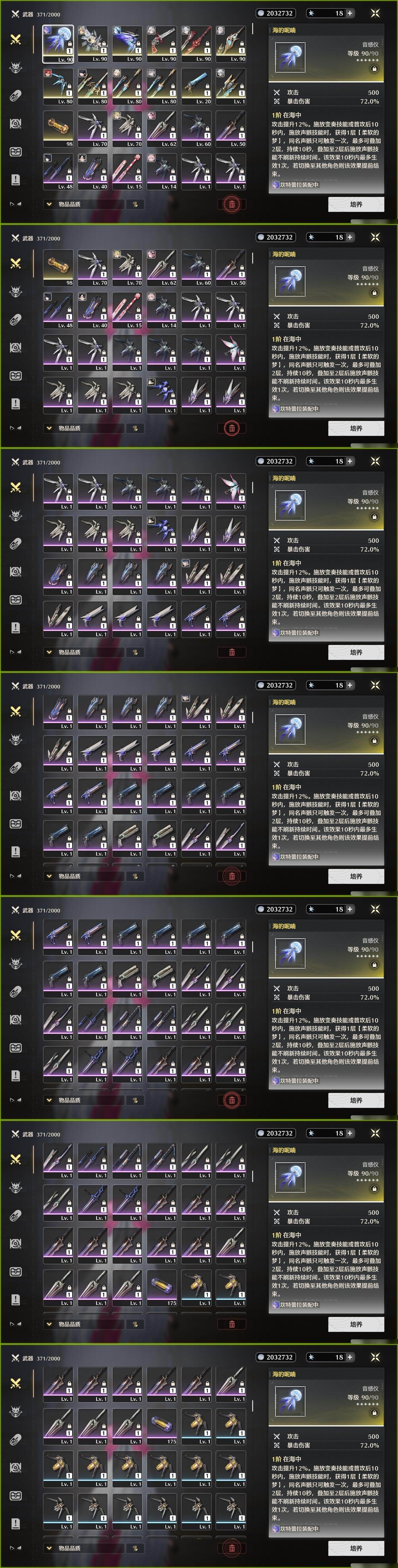Screen dimensions: 398x1568
Task: Click plus icon next to 18 above Lv. 90 weapons
Action: pyautogui.click(x=350, y=13)
